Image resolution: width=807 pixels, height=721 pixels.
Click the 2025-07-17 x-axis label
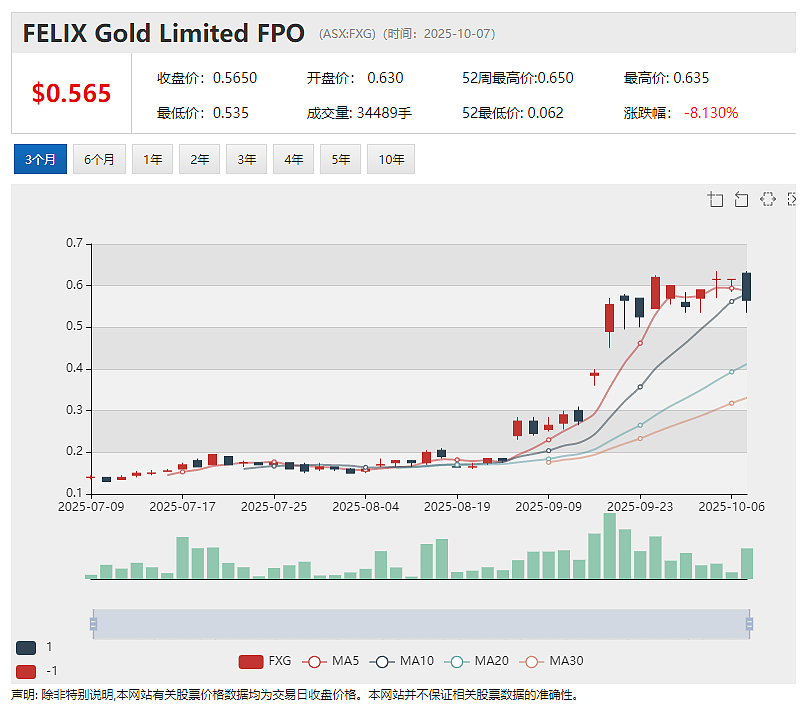[x=183, y=507]
